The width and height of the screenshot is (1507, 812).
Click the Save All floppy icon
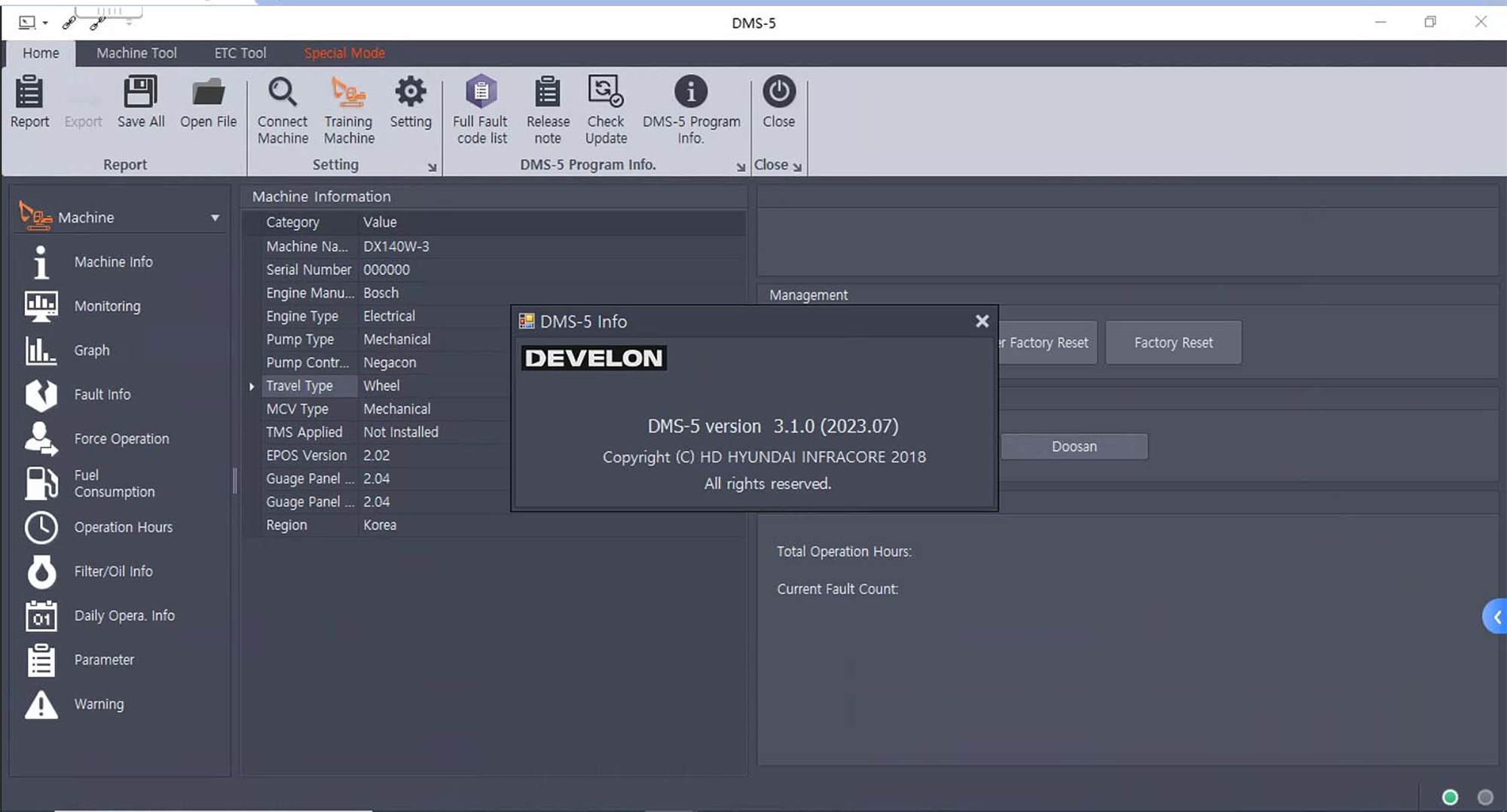coord(140,93)
